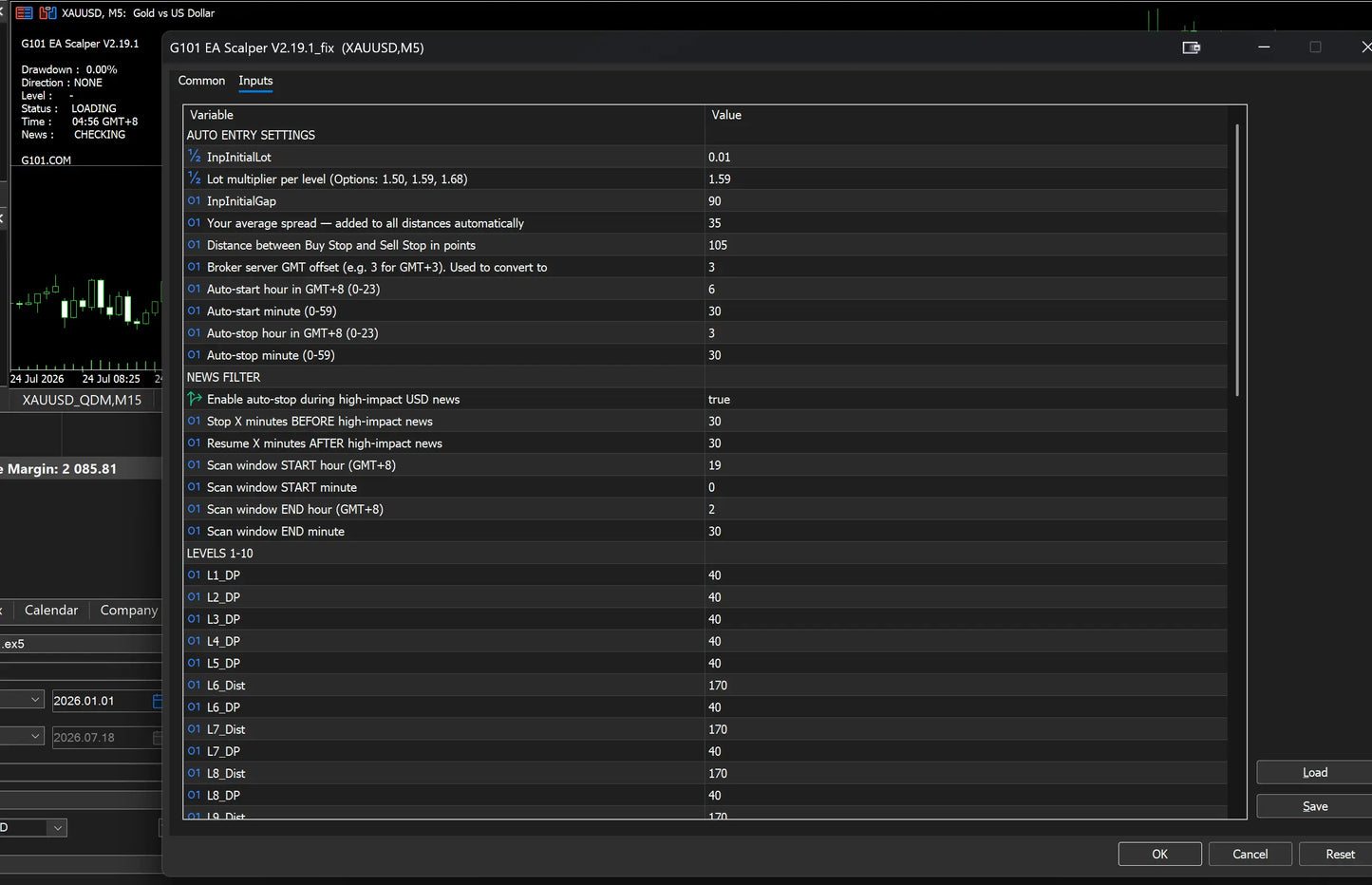Expand the bottom-left combo box arrow
Image resolution: width=1372 pixels, height=885 pixels.
pos(58,828)
